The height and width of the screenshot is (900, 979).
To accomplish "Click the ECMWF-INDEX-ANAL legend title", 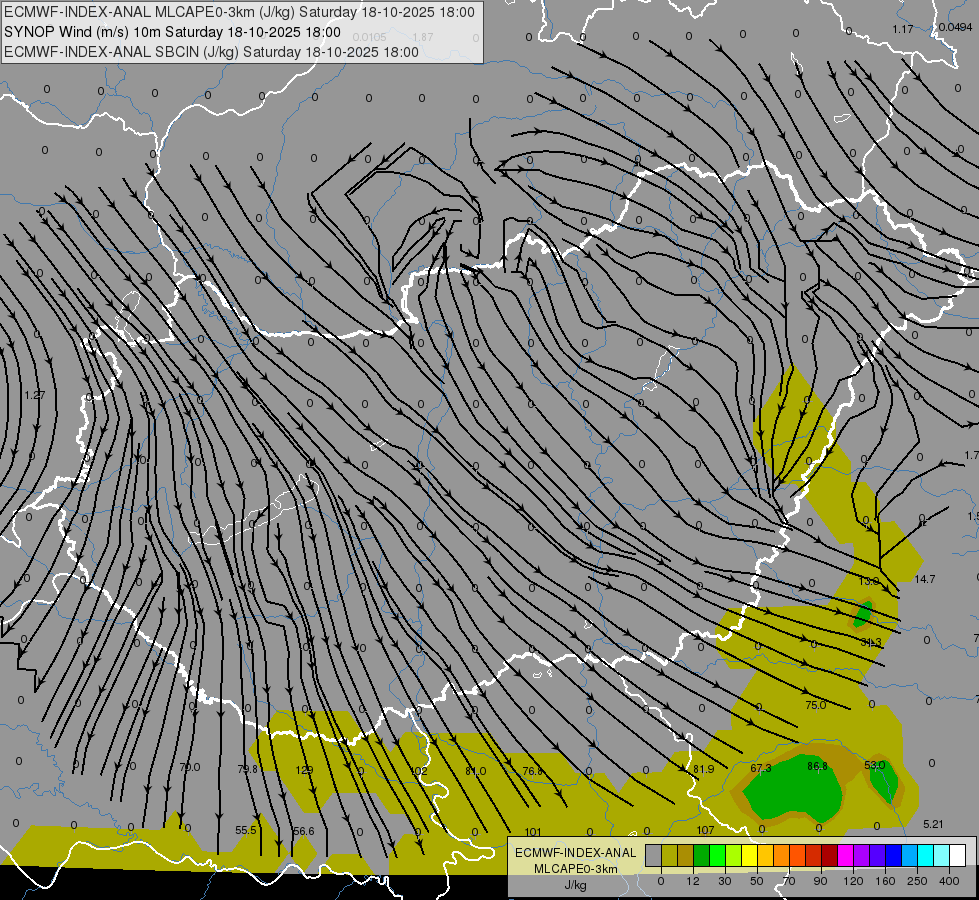I will (x=575, y=853).
